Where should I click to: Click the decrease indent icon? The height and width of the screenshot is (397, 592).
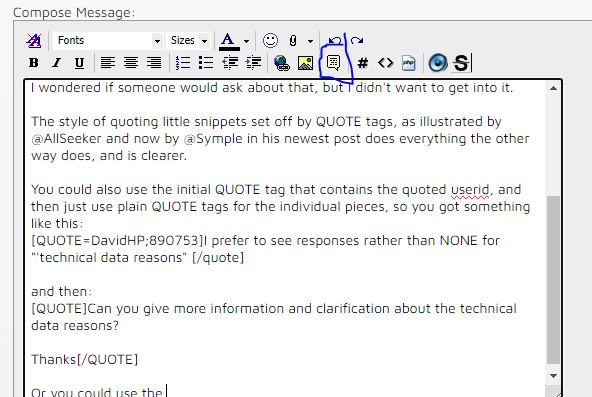pos(230,63)
